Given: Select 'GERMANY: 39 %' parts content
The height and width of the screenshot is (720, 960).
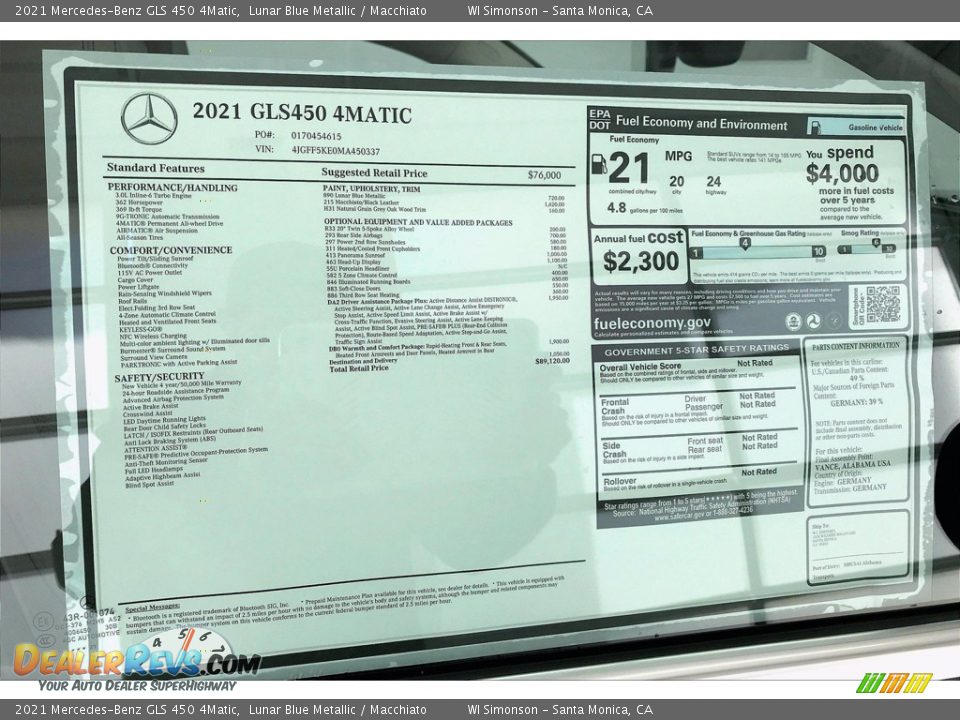Looking at the screenshot, I should pyautogui.click(x=857, y=402).
